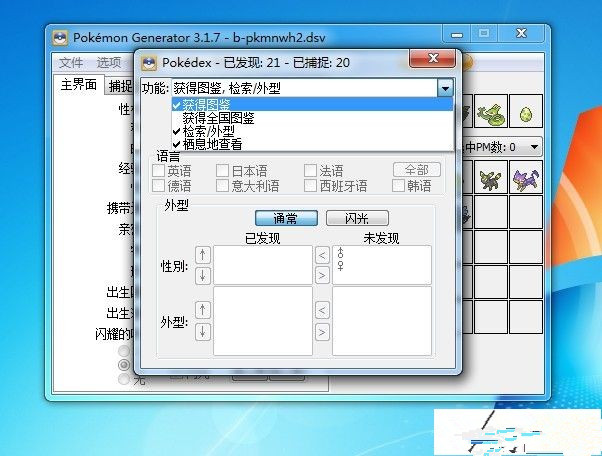602x456 pixels.
Task: Click the 已发现 gender list box
Action: tap(263, 265)
